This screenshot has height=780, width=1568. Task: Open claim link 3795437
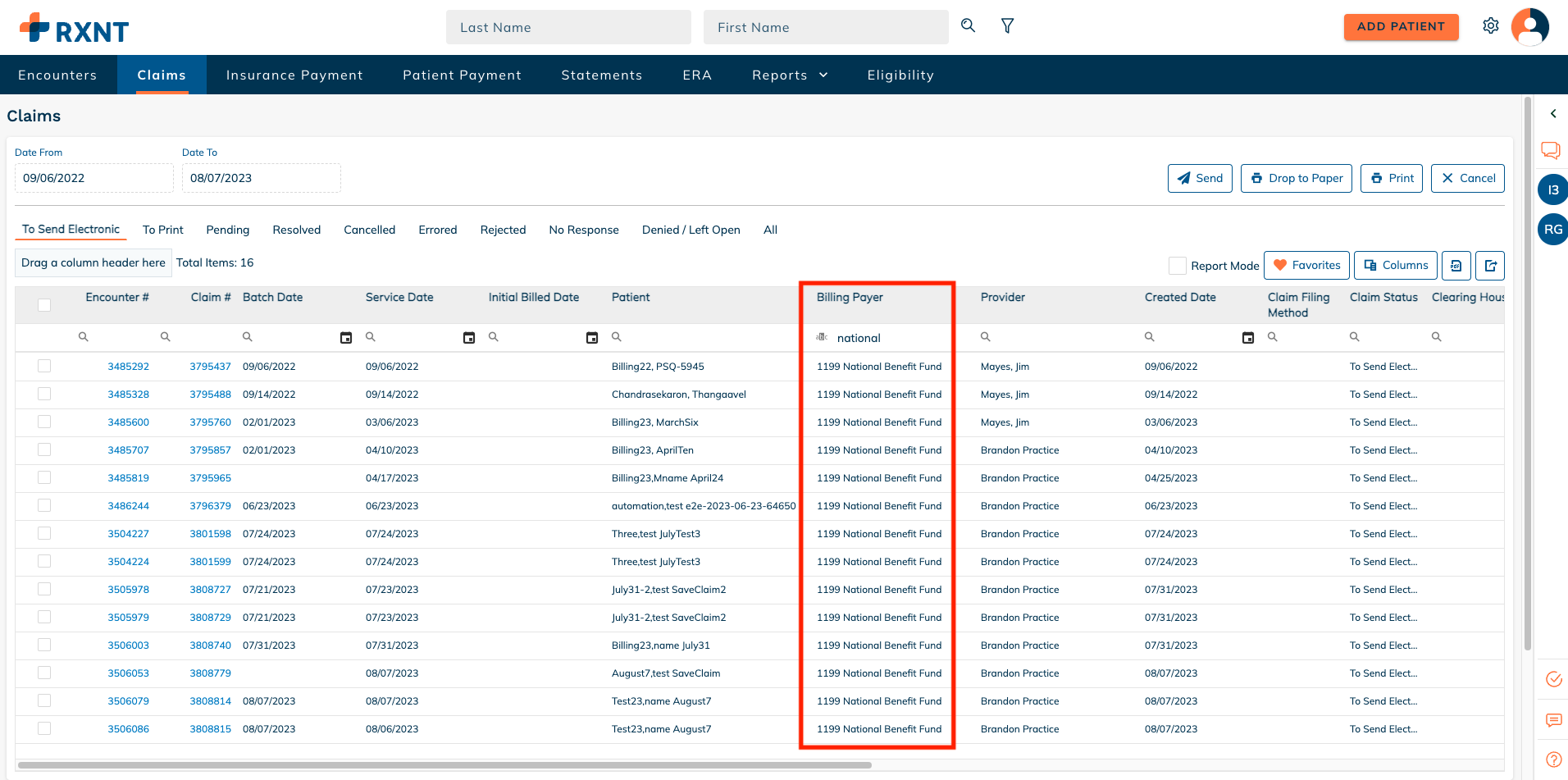(x=211, y=367)
